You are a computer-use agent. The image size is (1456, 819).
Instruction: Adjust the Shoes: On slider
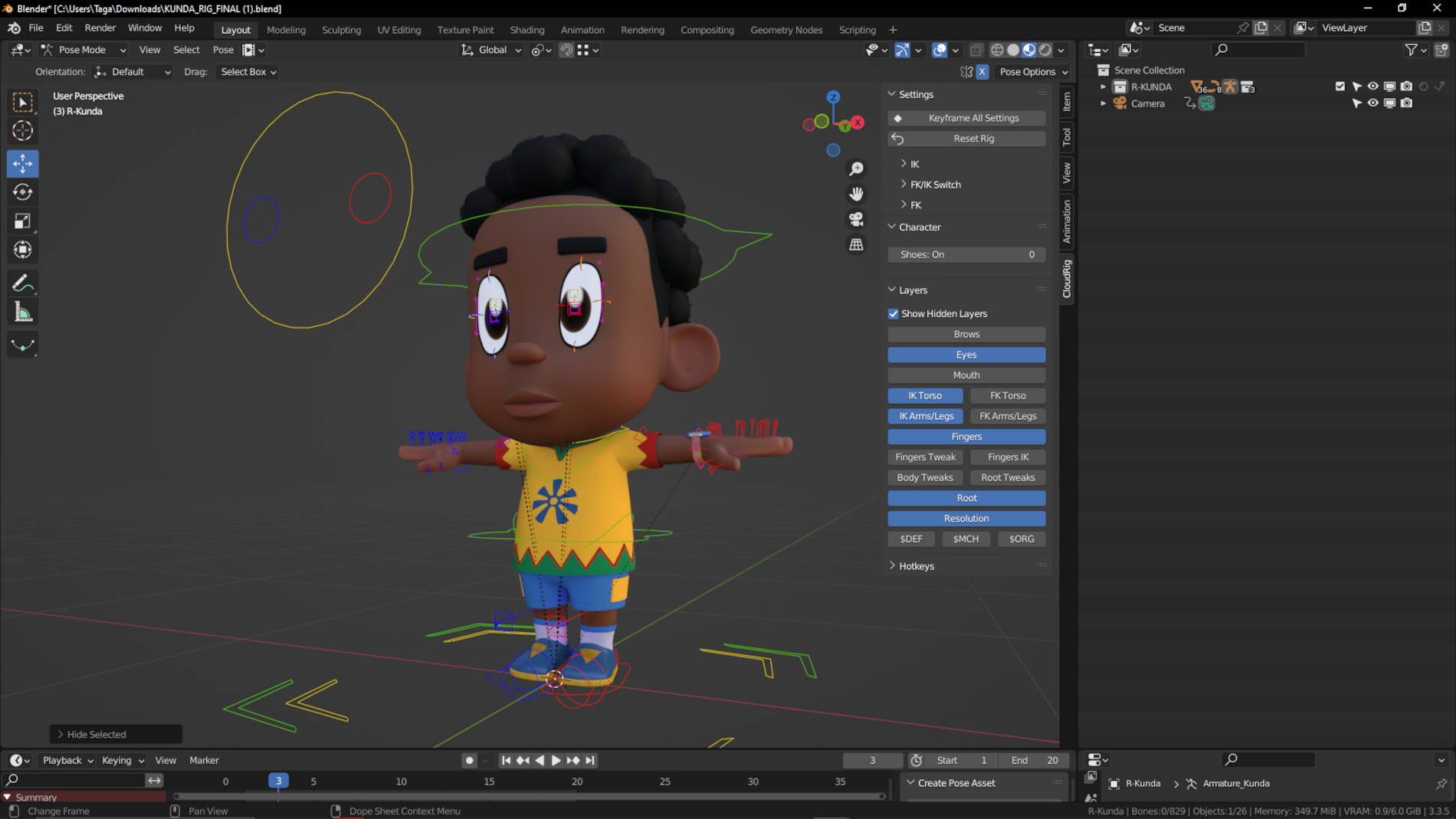click(966, 254)
